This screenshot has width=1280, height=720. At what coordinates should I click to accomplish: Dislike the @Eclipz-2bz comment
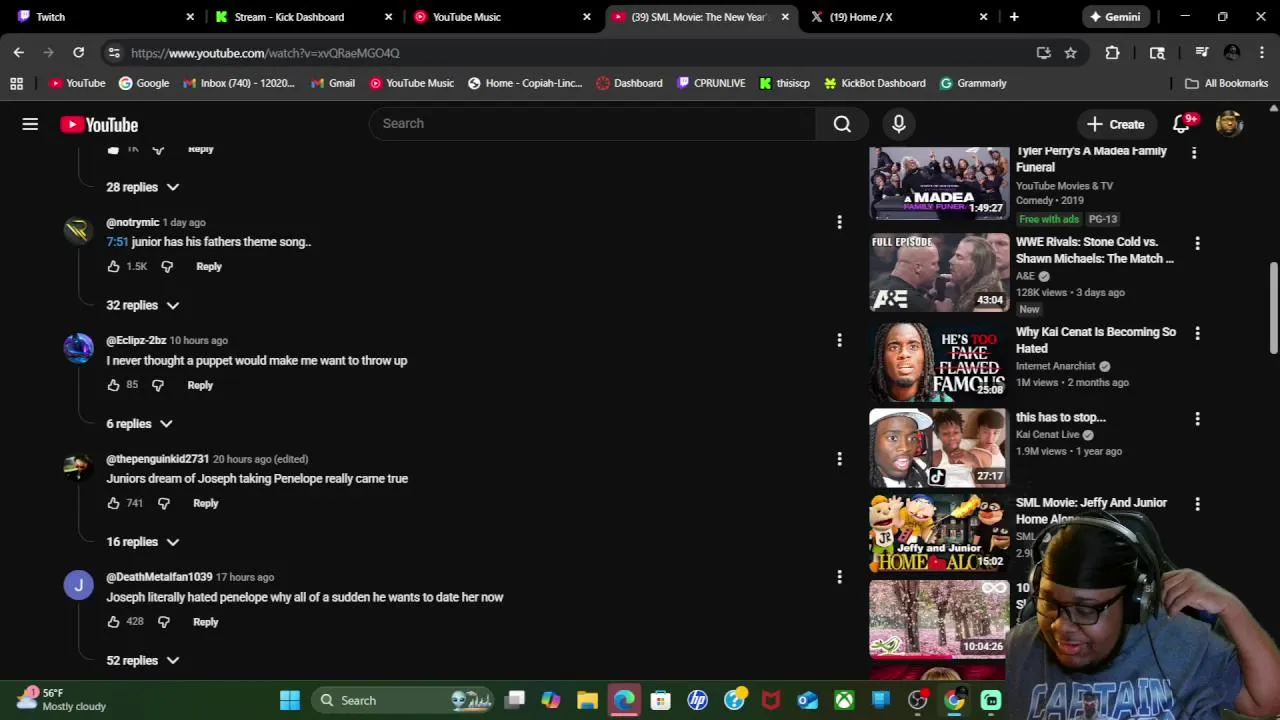click(x=158, y=385)
